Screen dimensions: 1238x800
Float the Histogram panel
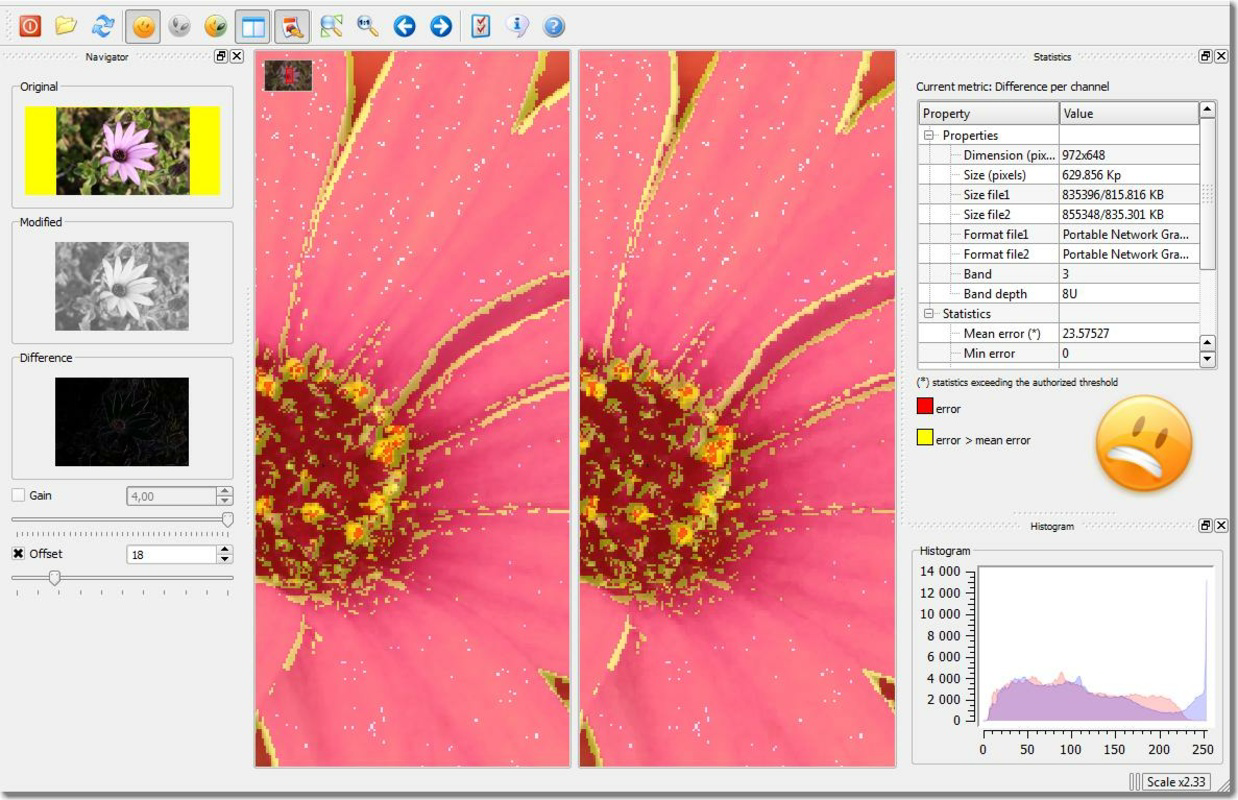click(x=1206, y=526)
